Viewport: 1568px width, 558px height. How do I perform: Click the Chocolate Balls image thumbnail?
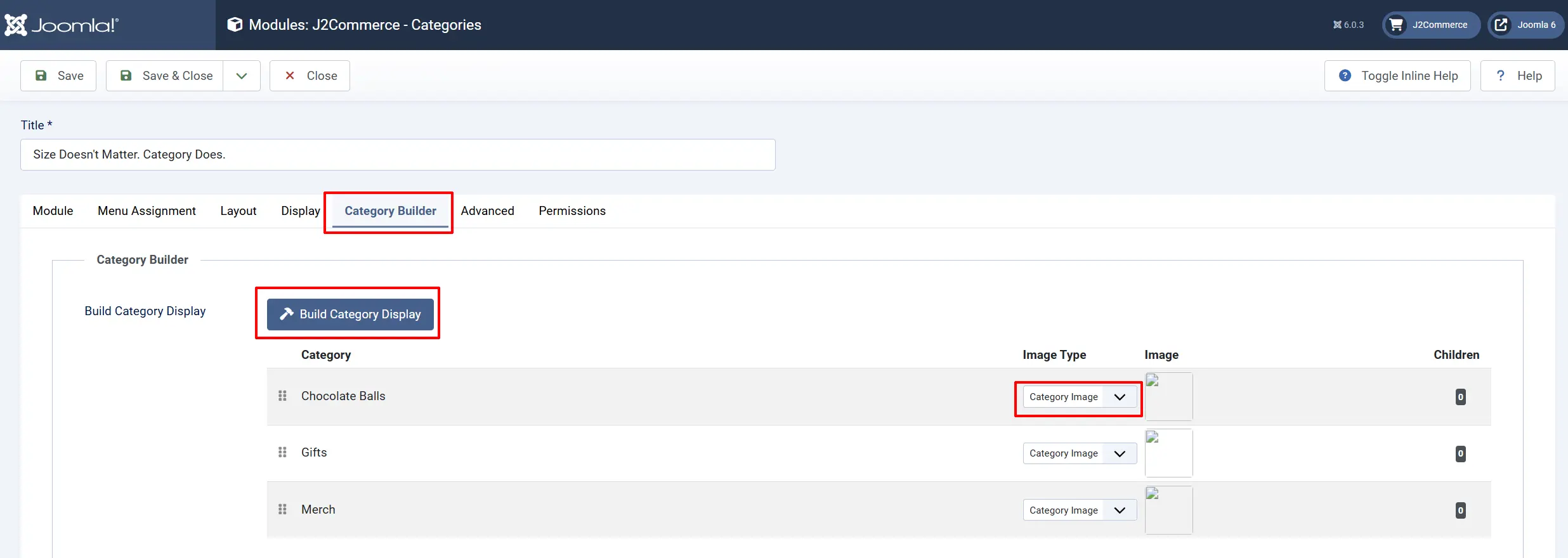click(1168, 396)
